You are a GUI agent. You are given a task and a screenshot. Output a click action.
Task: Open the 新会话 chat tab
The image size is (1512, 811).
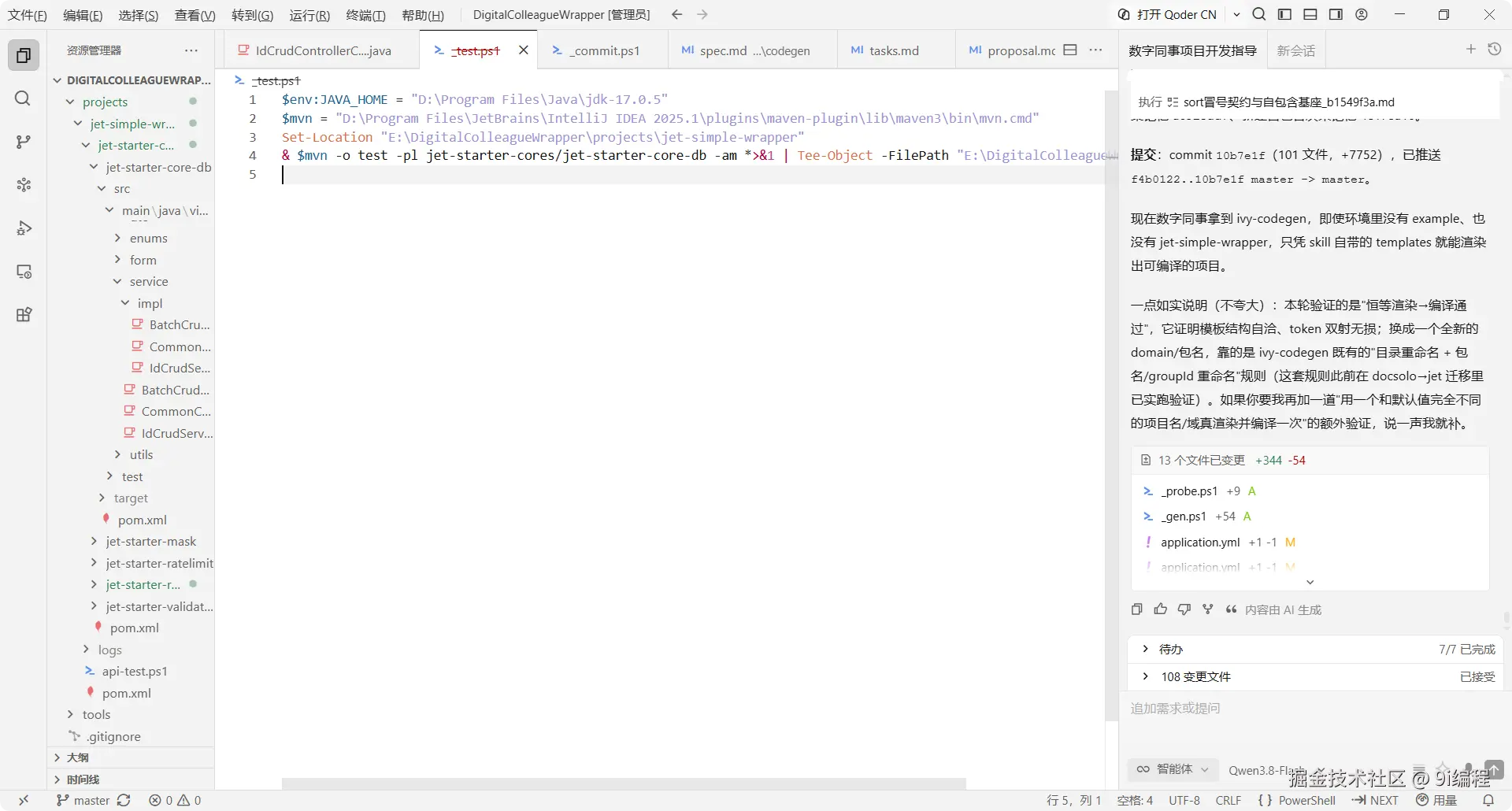coord(1295,50)
